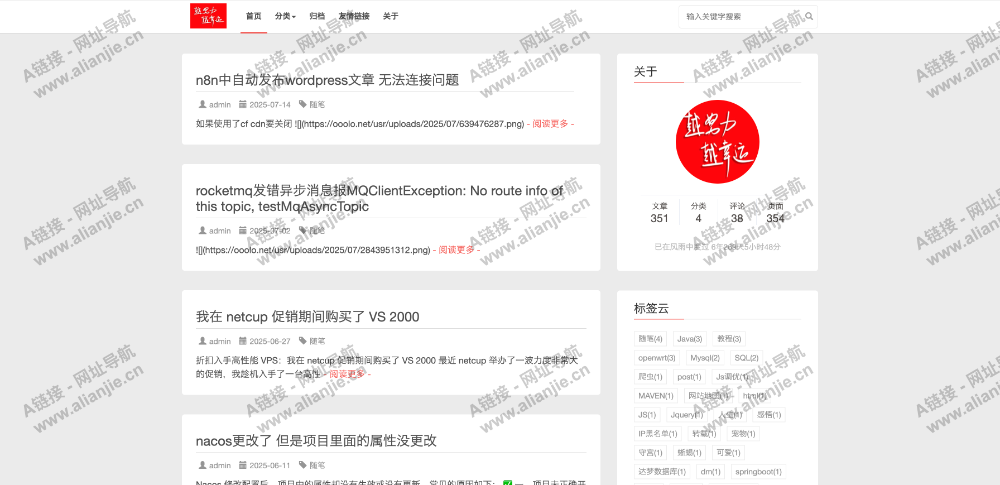The image size is (1000, 485).
Task: Select the Jquery(1) tag
Action: click(686, 415)
